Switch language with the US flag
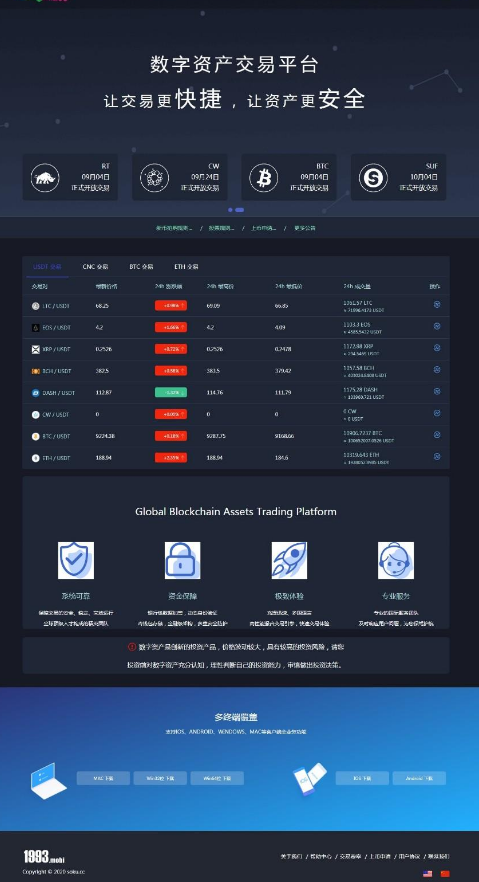 click(x=428, y=874)
